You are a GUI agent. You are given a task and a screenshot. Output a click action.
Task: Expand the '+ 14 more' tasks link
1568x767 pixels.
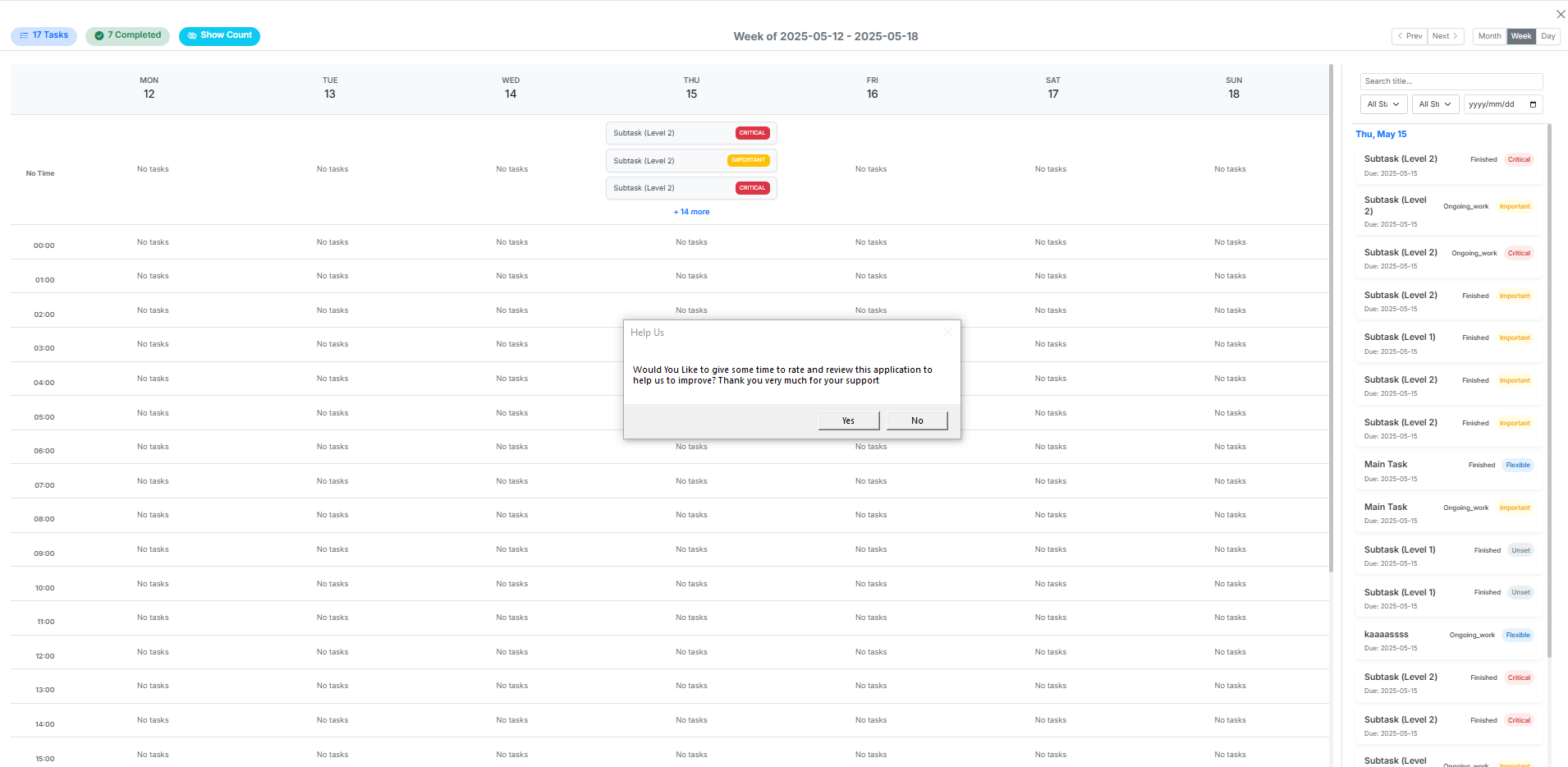(691, 212)
